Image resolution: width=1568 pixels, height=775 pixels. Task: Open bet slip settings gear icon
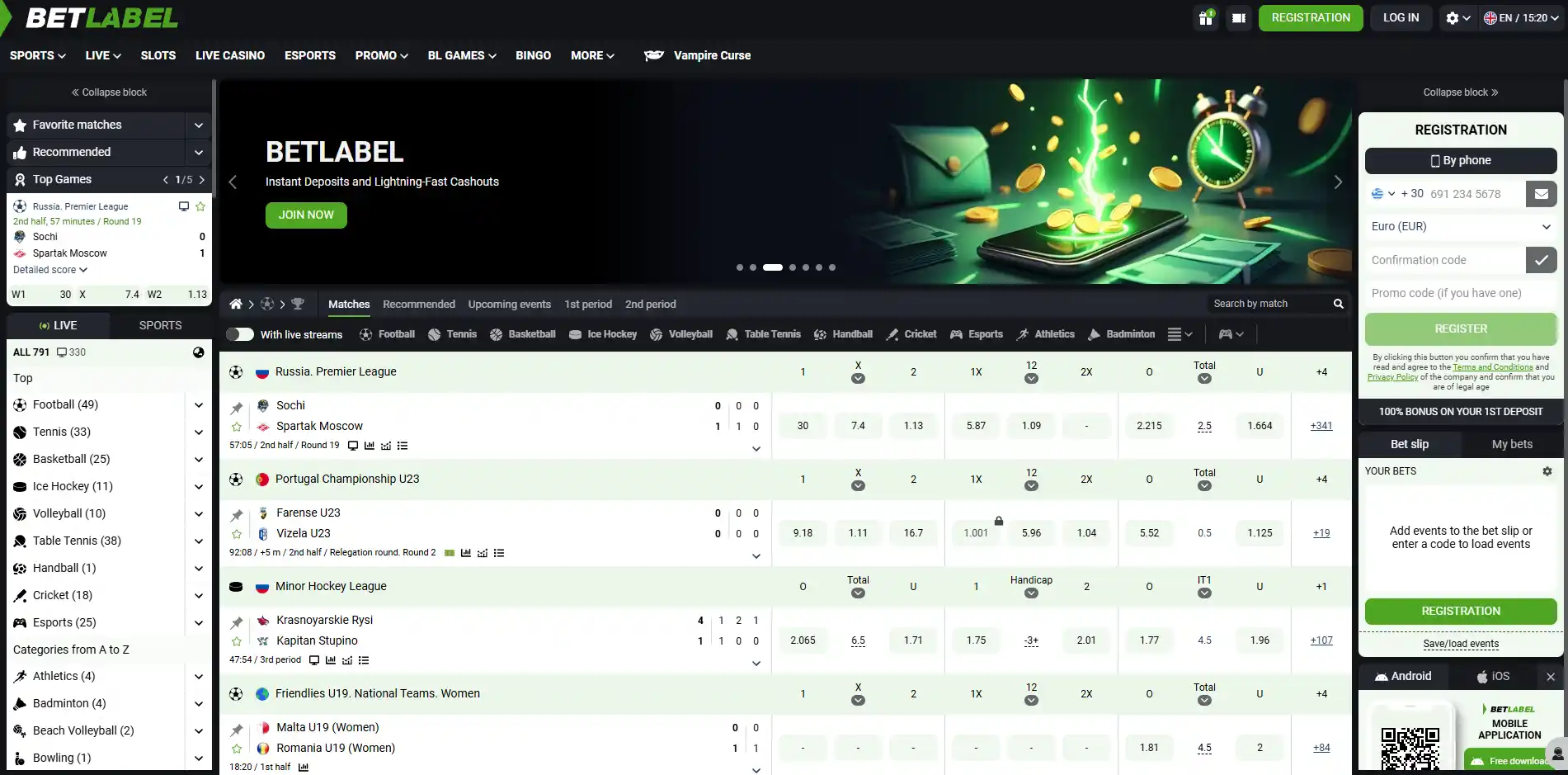tap(1547, 471)
